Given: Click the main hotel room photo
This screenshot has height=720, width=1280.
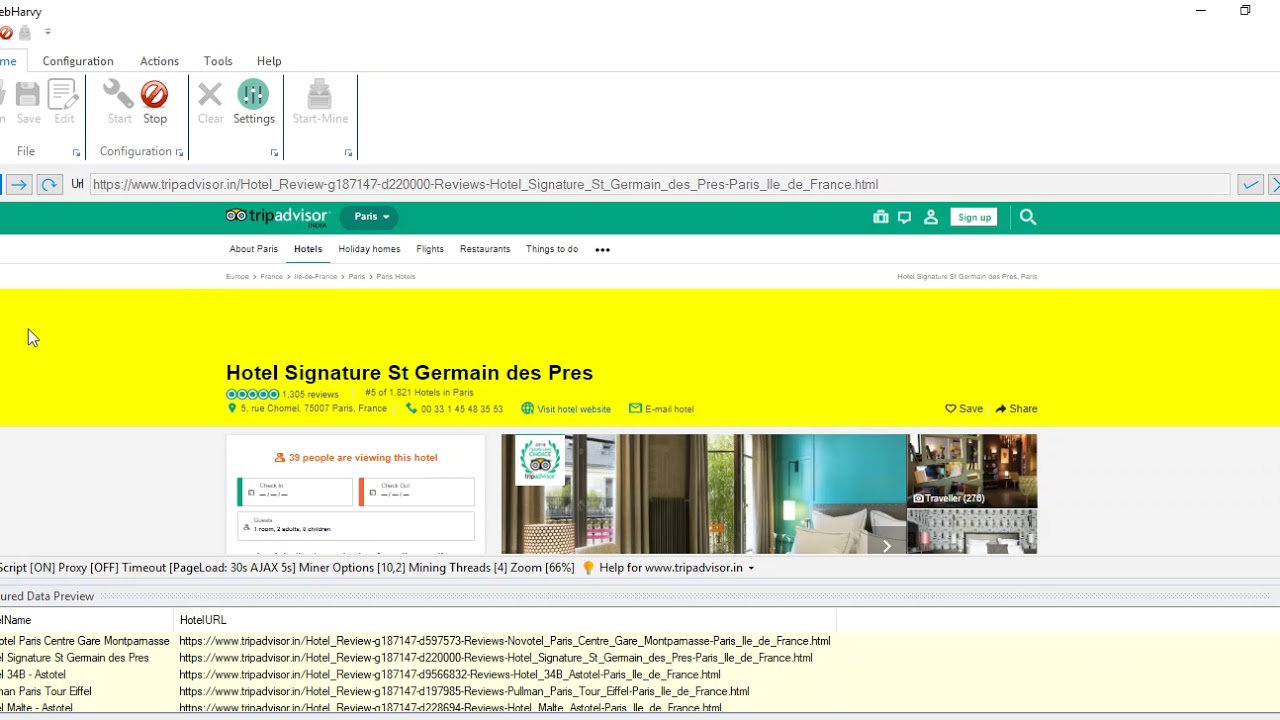Looking at the screenshot, I should [x=704, y=494].
